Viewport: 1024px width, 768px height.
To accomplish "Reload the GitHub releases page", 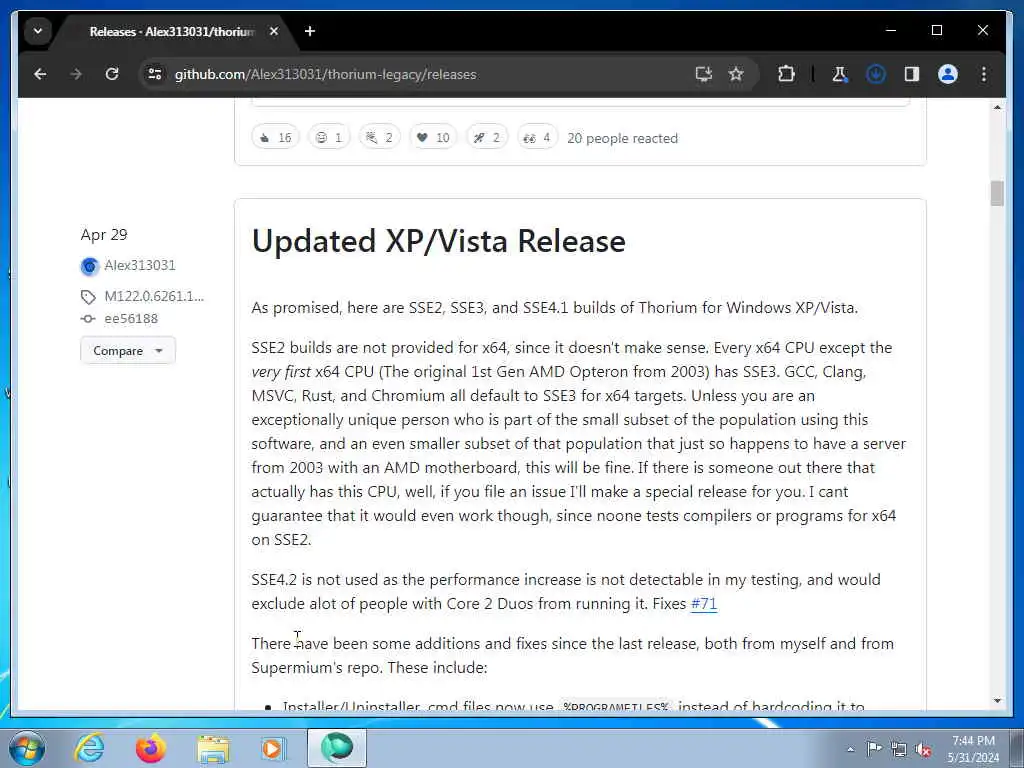I will point(112,74).
